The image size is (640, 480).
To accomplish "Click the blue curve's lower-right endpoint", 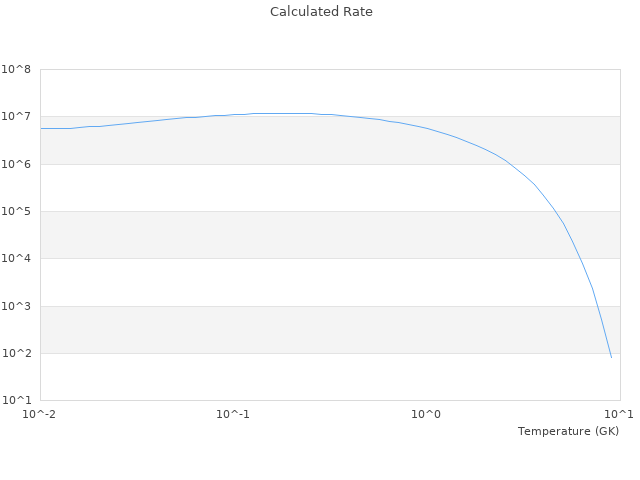I will (x=611, y=357).
